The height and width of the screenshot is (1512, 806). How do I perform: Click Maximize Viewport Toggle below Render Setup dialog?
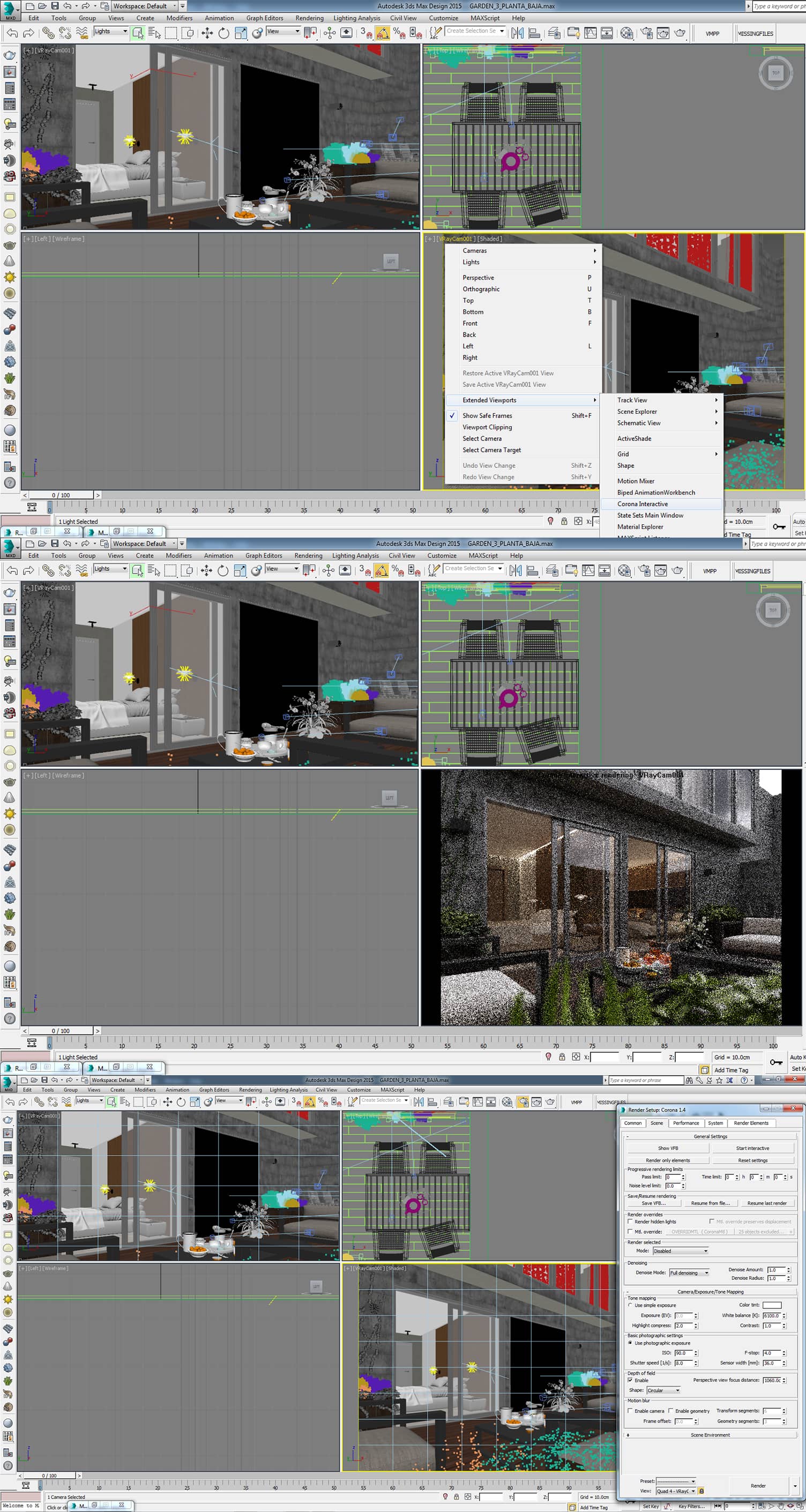(800, 1506)
